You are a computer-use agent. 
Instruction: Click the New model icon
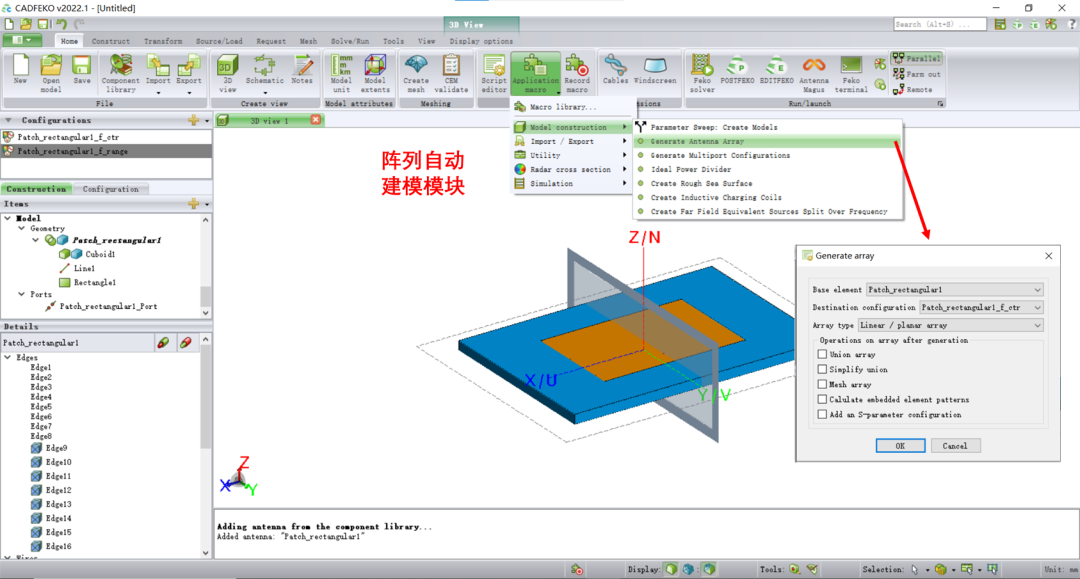click(20, 72)
